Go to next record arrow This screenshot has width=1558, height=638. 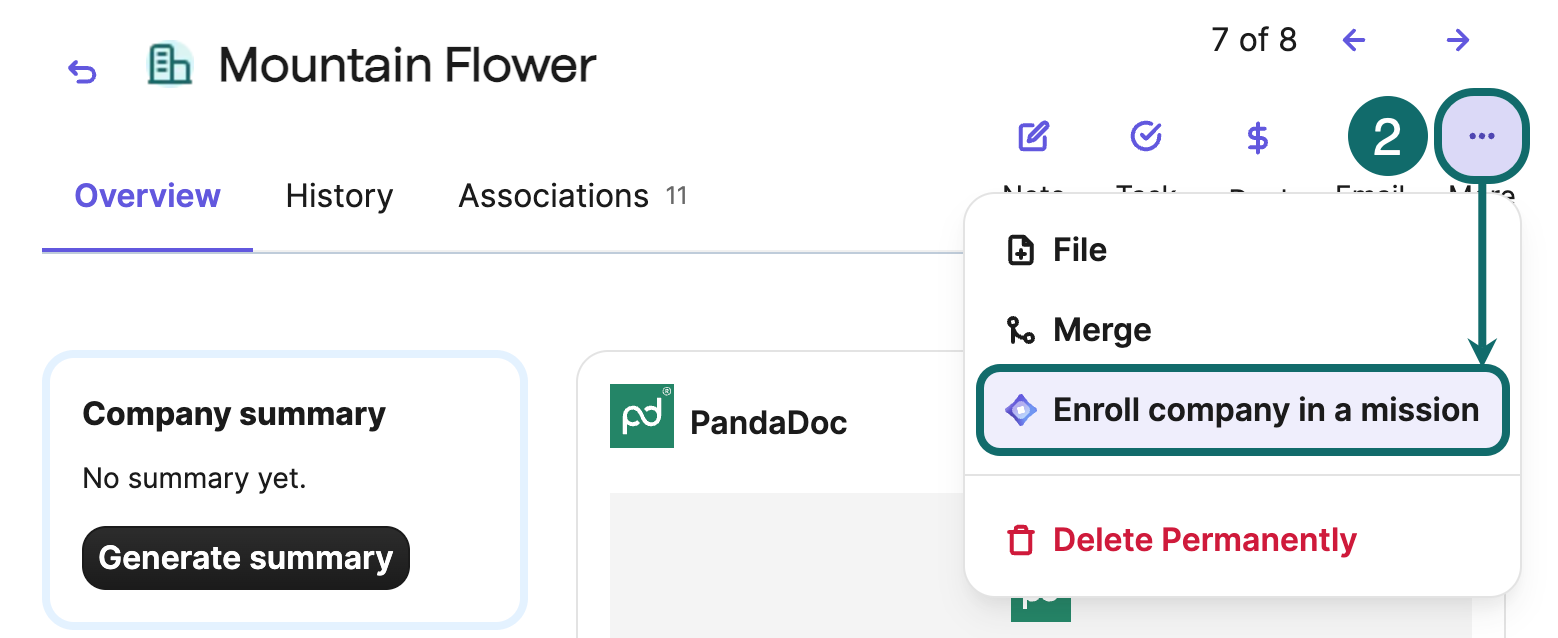click(1458, 40)
